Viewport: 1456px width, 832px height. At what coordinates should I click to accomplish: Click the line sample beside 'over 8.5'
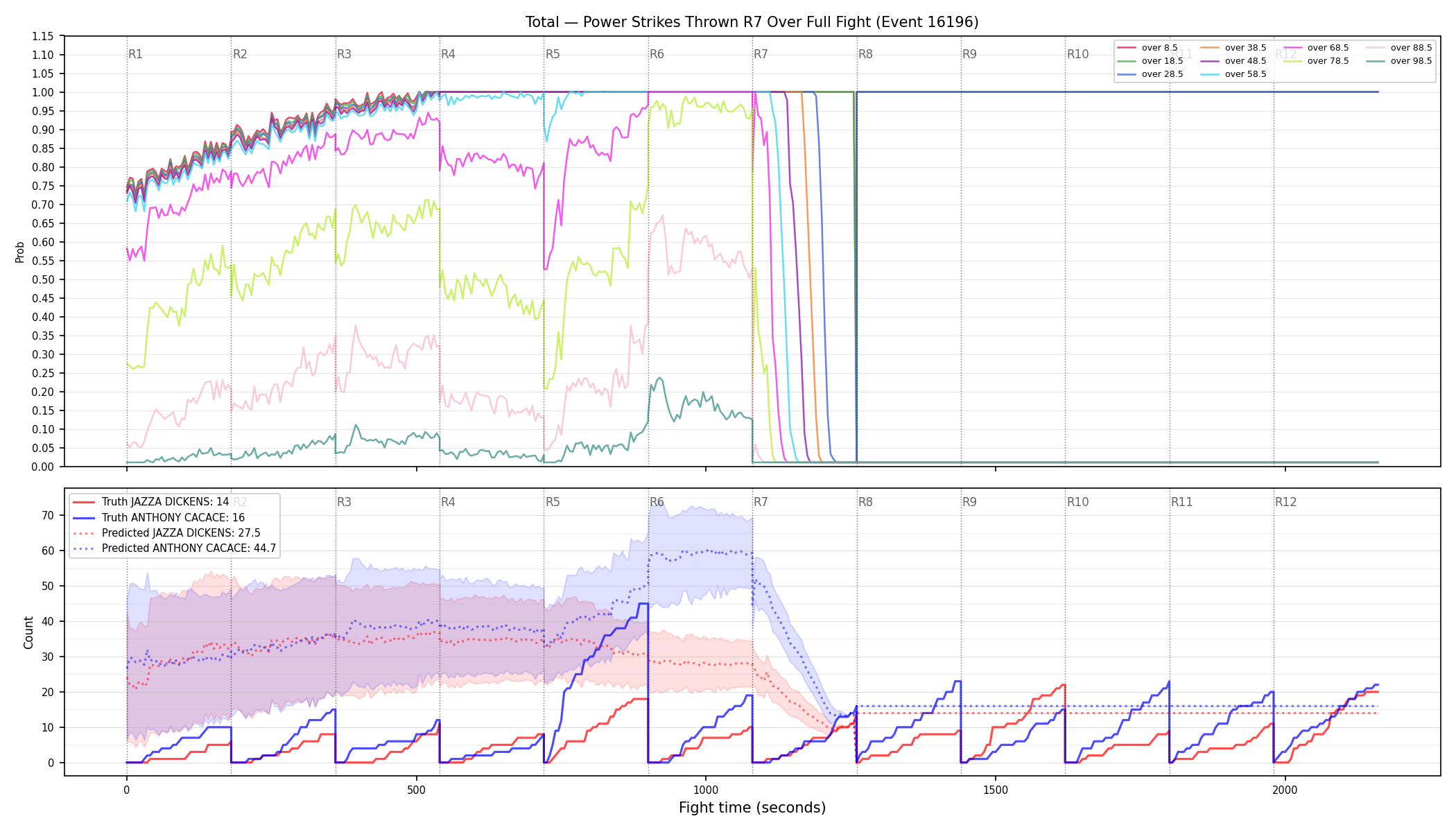(x=1127, y=48)
